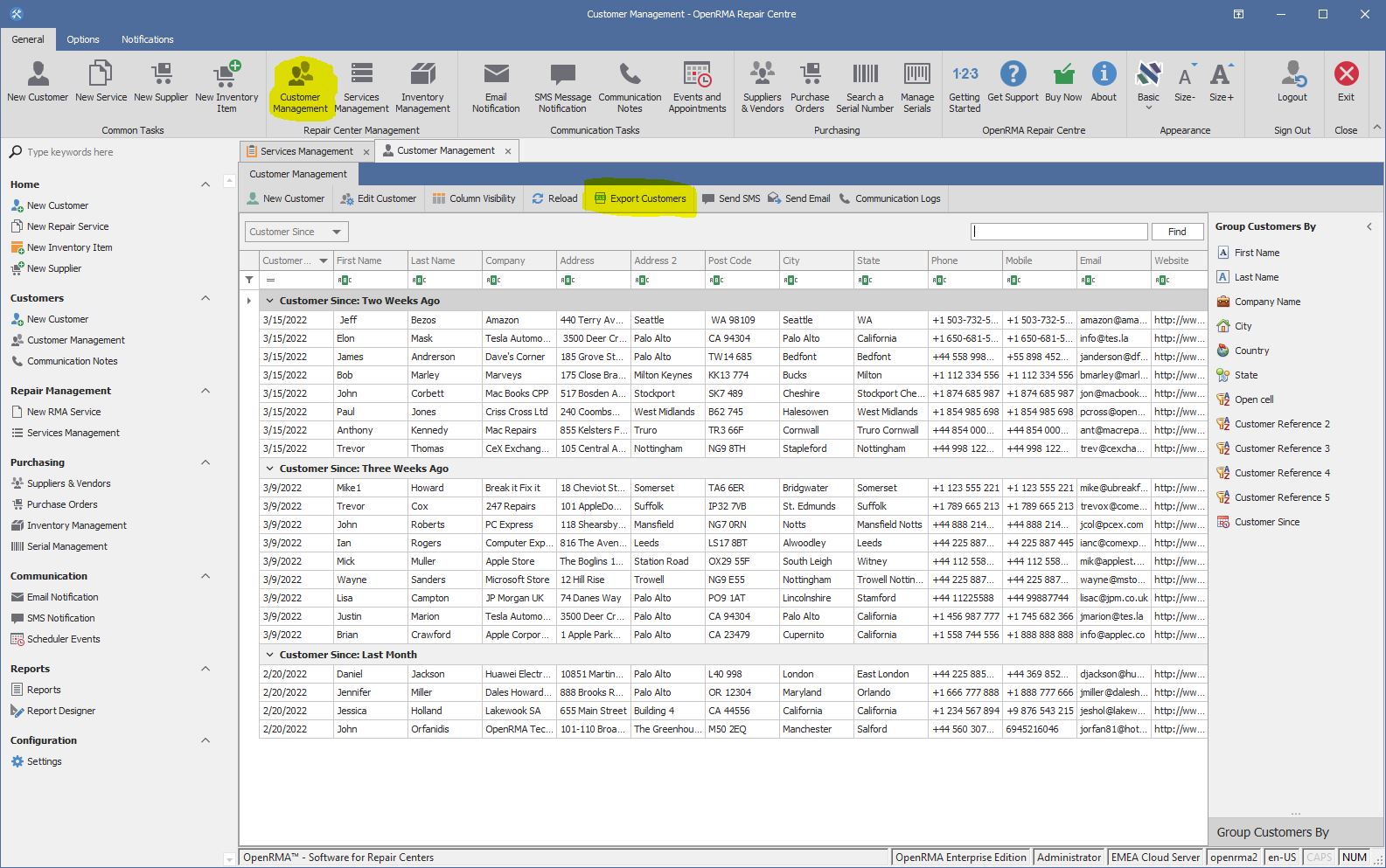The height and width of the screenshot is (868, 1386).
Task: Click Getting Started ribbon icon
Action: (965, 87)
